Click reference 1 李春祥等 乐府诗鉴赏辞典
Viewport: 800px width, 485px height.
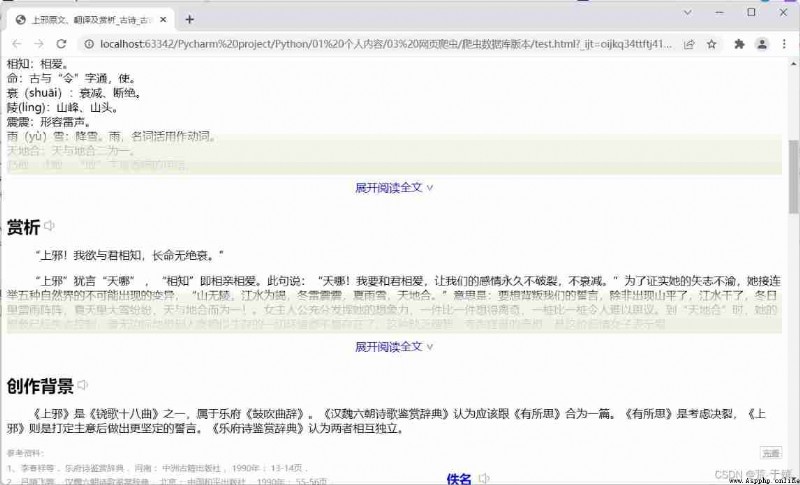[157, 468]
